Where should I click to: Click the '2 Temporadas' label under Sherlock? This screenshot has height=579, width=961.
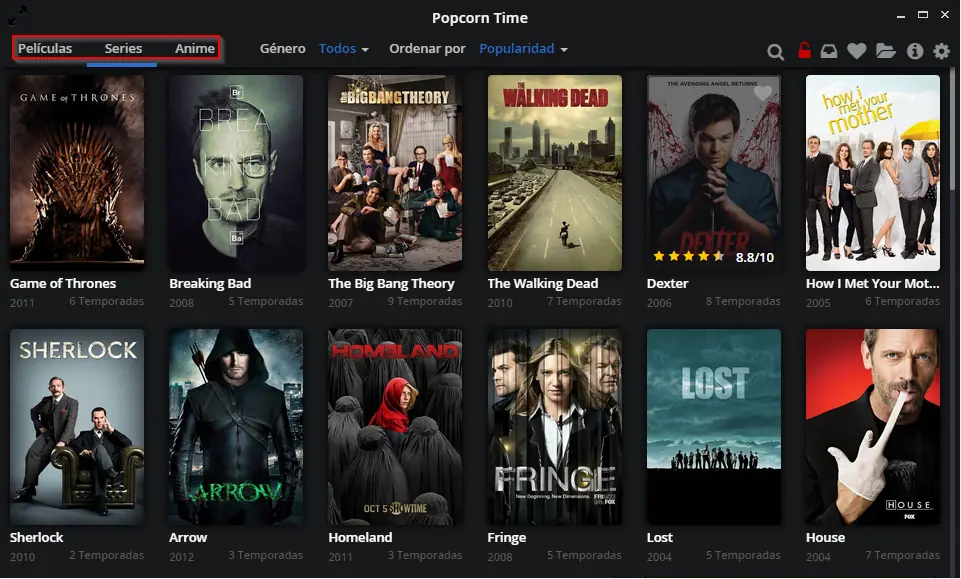[x=107, y=555]
